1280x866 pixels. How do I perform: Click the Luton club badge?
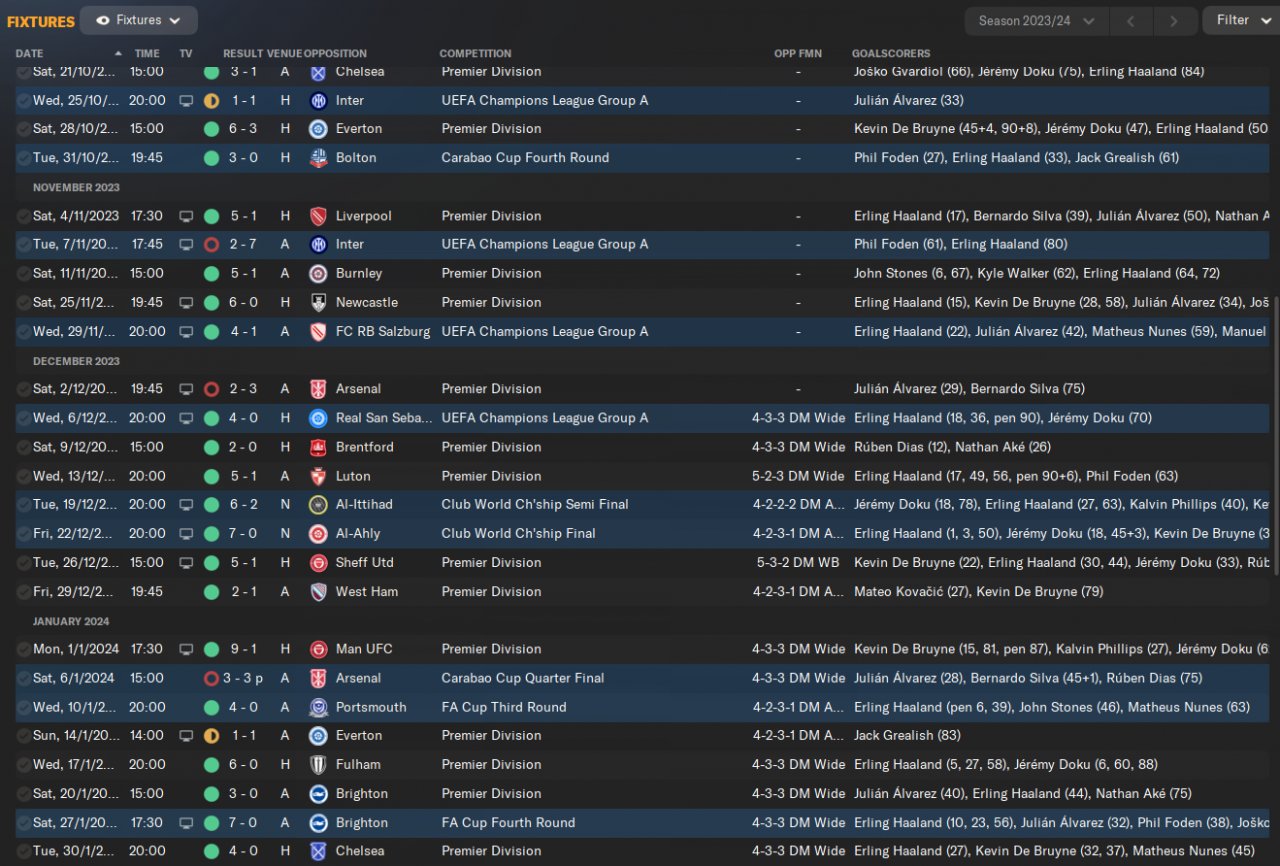318,476
